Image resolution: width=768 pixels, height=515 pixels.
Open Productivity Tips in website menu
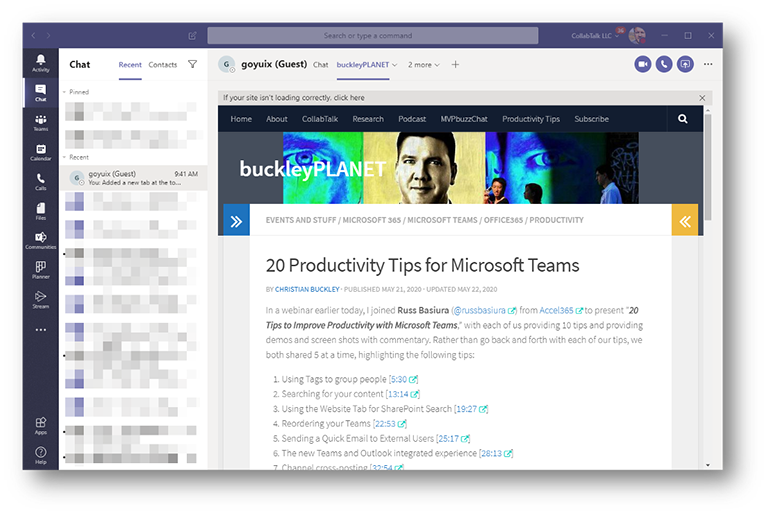pyautogui.click(x=531, y=119)
